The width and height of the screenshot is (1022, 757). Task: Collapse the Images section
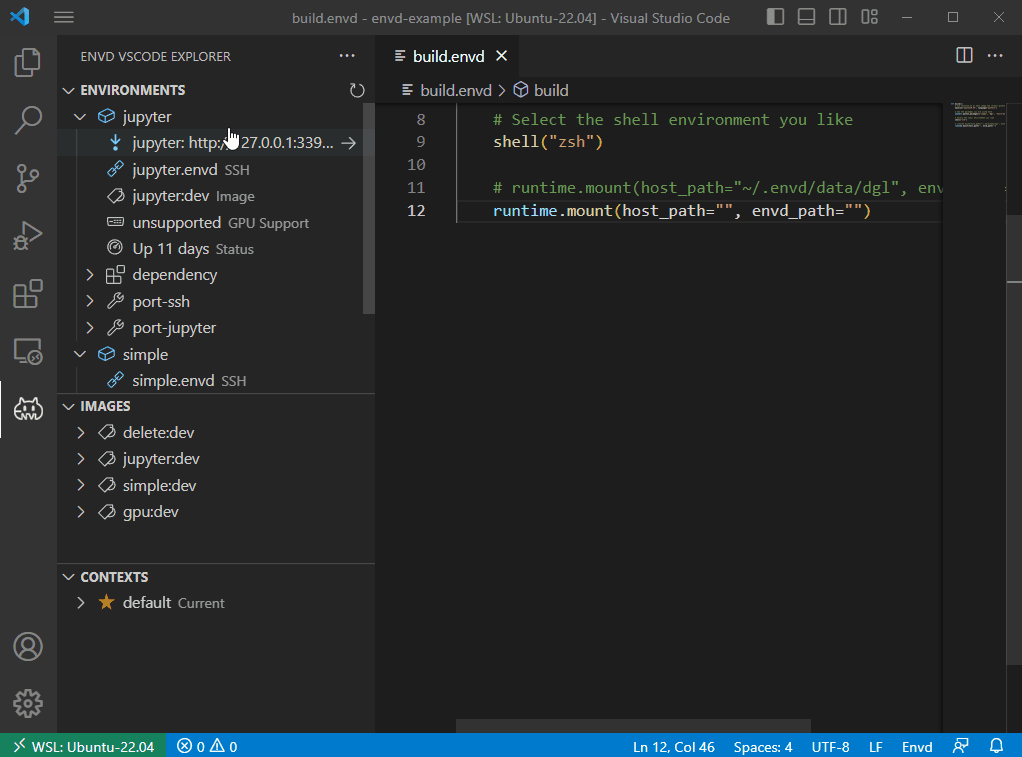click(68, 406)
